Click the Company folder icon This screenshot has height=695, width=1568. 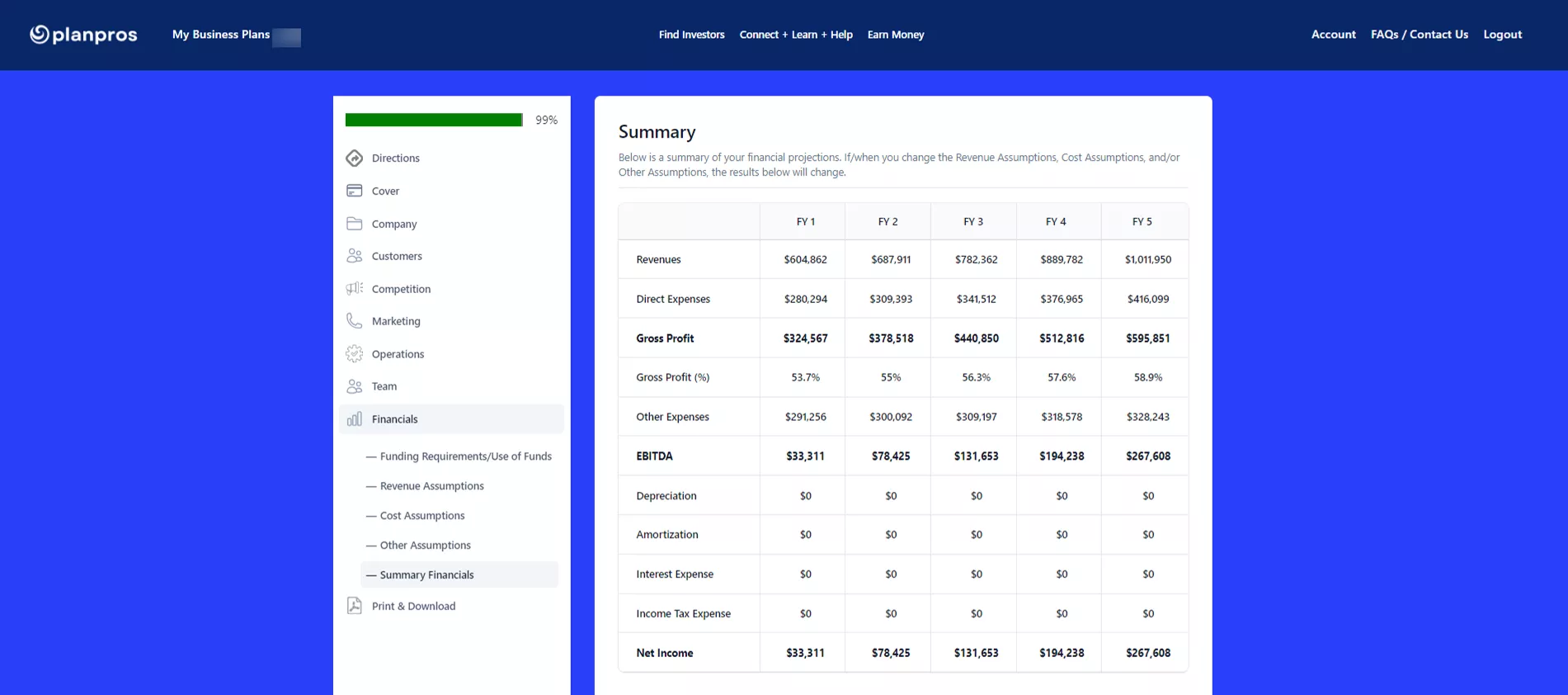355,224
